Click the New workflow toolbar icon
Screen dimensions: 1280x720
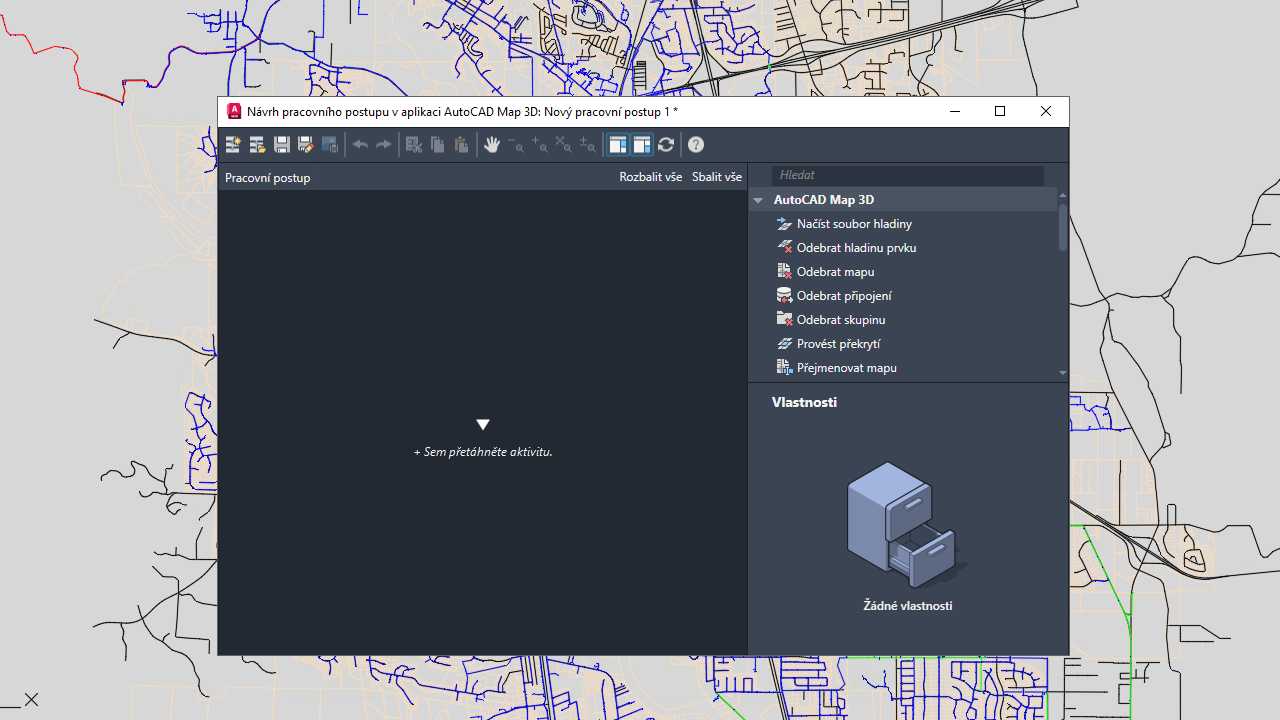[233, 145]
